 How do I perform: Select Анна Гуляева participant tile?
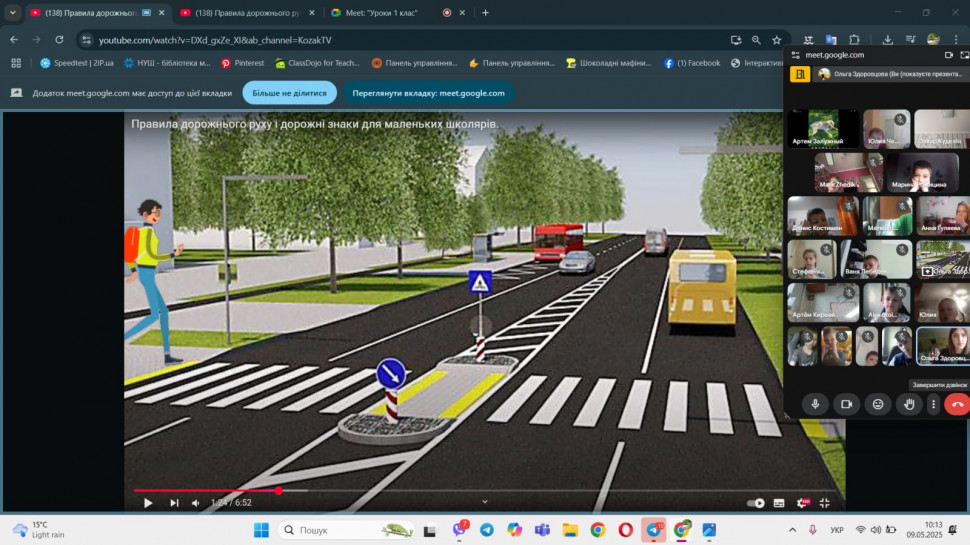tap(943, 216)
